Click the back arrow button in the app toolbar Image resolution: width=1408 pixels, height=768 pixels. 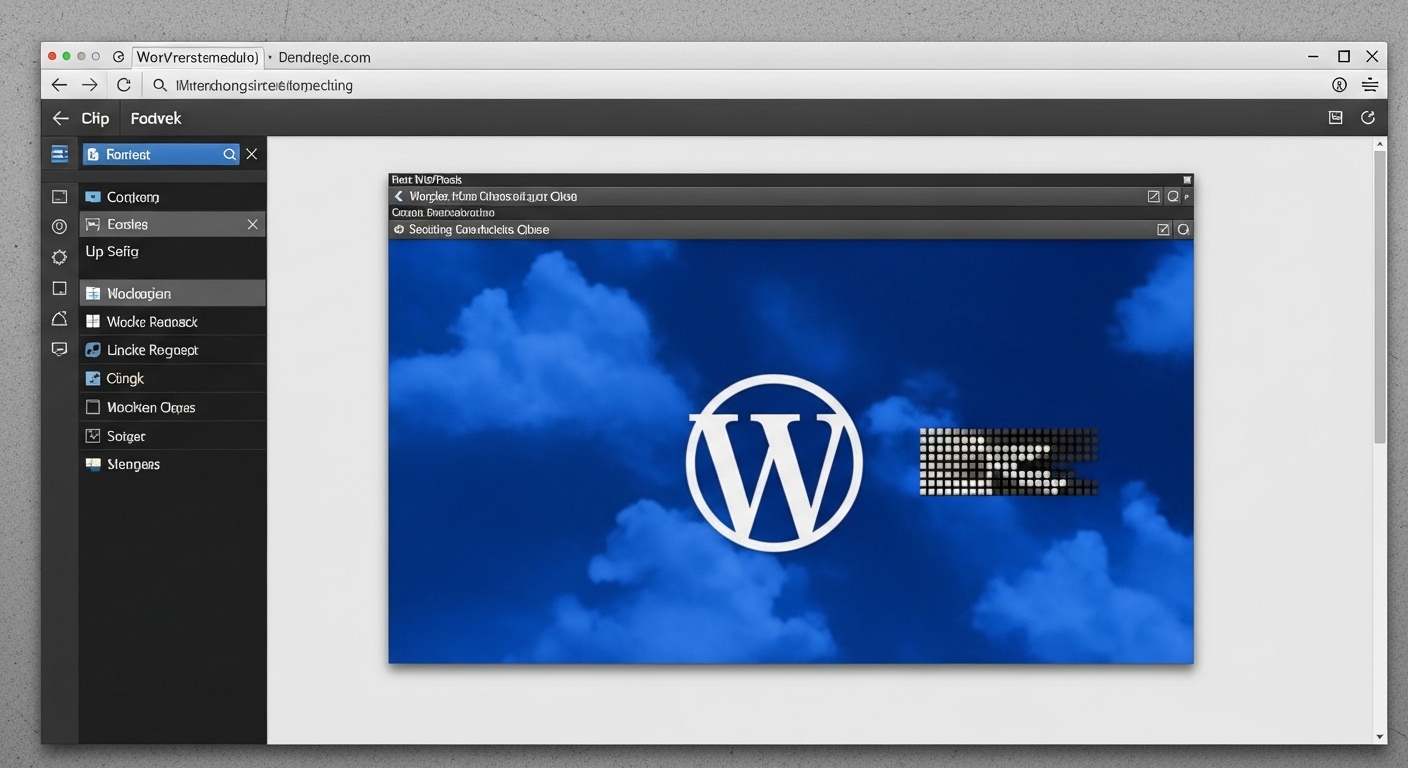click(x=59, y=118)
